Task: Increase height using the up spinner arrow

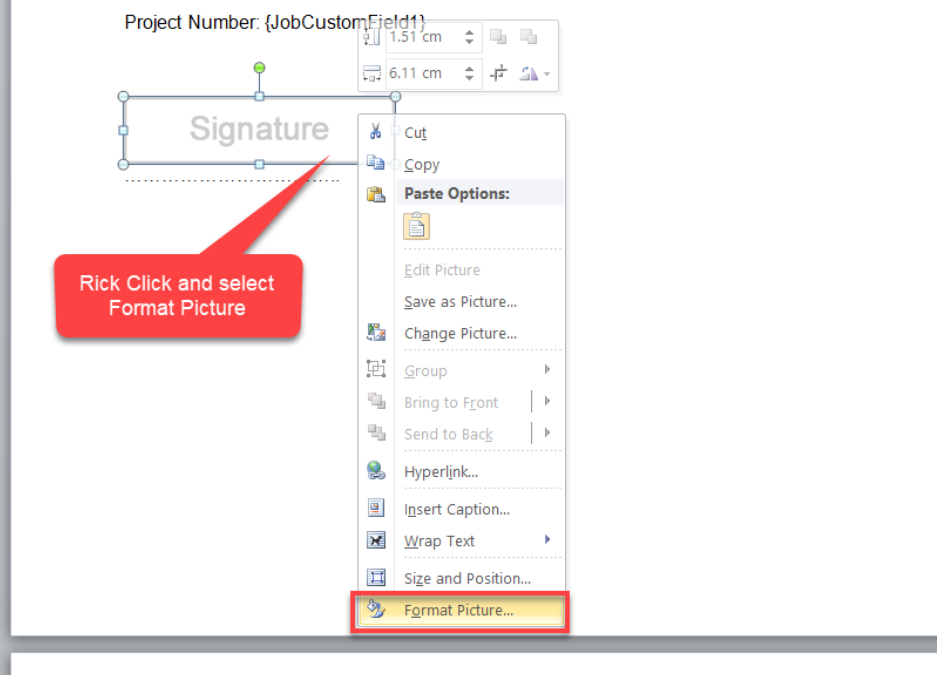Action: (469, 33)
